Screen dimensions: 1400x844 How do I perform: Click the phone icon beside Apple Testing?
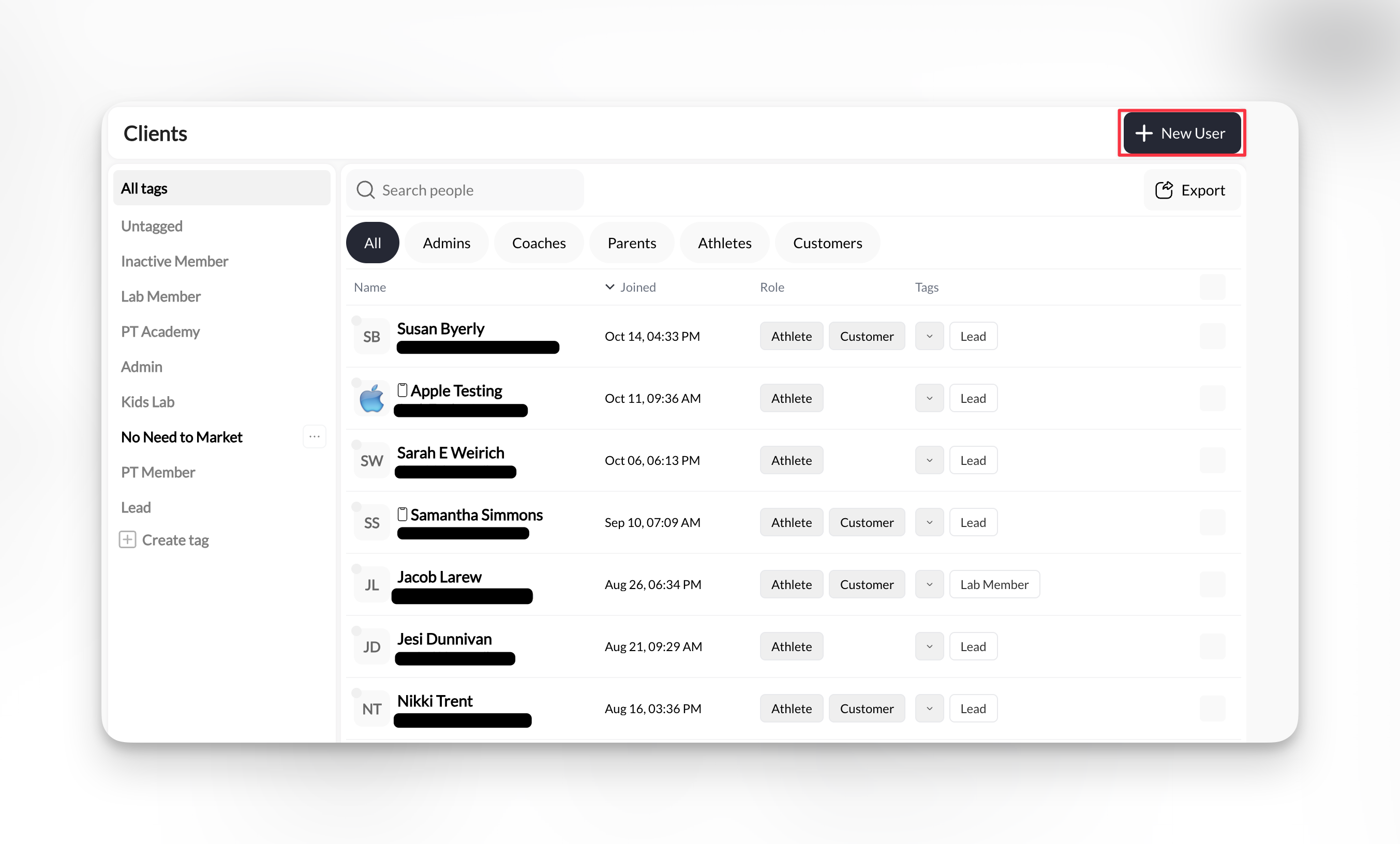pos(403,390)
